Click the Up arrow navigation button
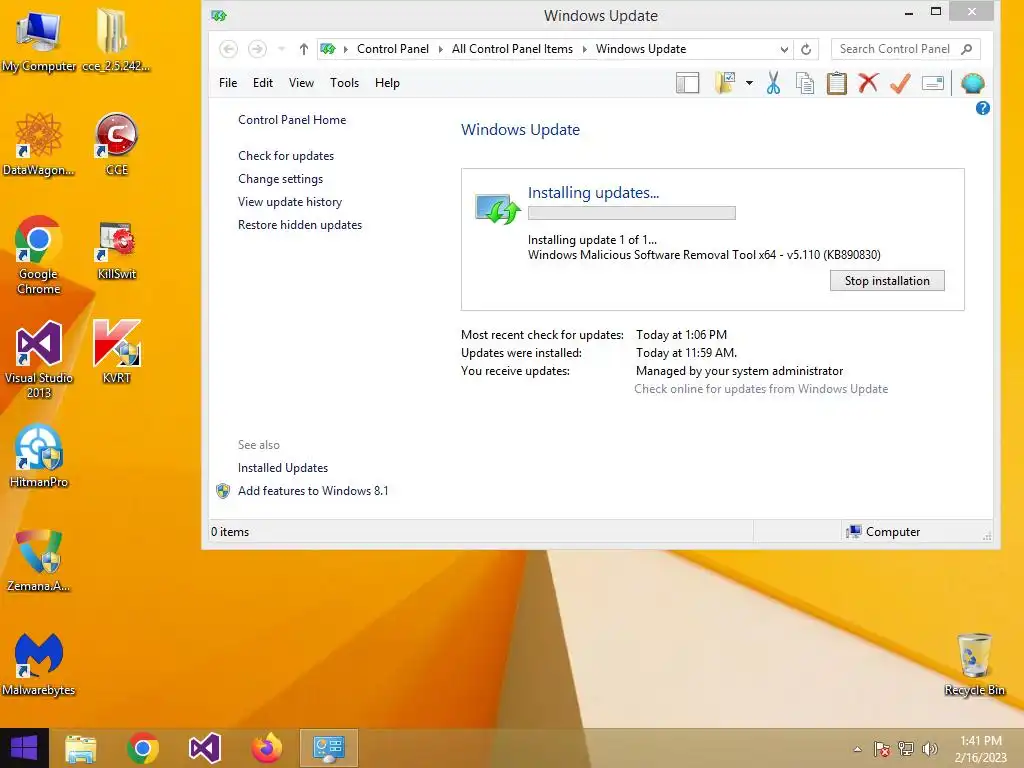Screen dimensions: 1024x768 coord(304,49)
